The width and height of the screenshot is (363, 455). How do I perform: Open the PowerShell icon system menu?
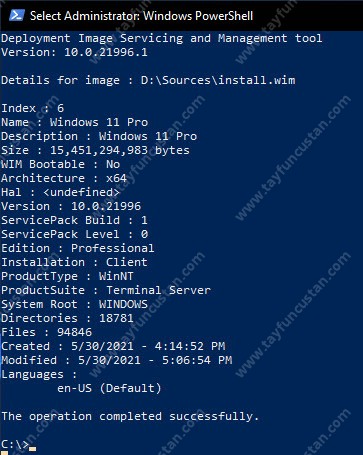[17, 15]
